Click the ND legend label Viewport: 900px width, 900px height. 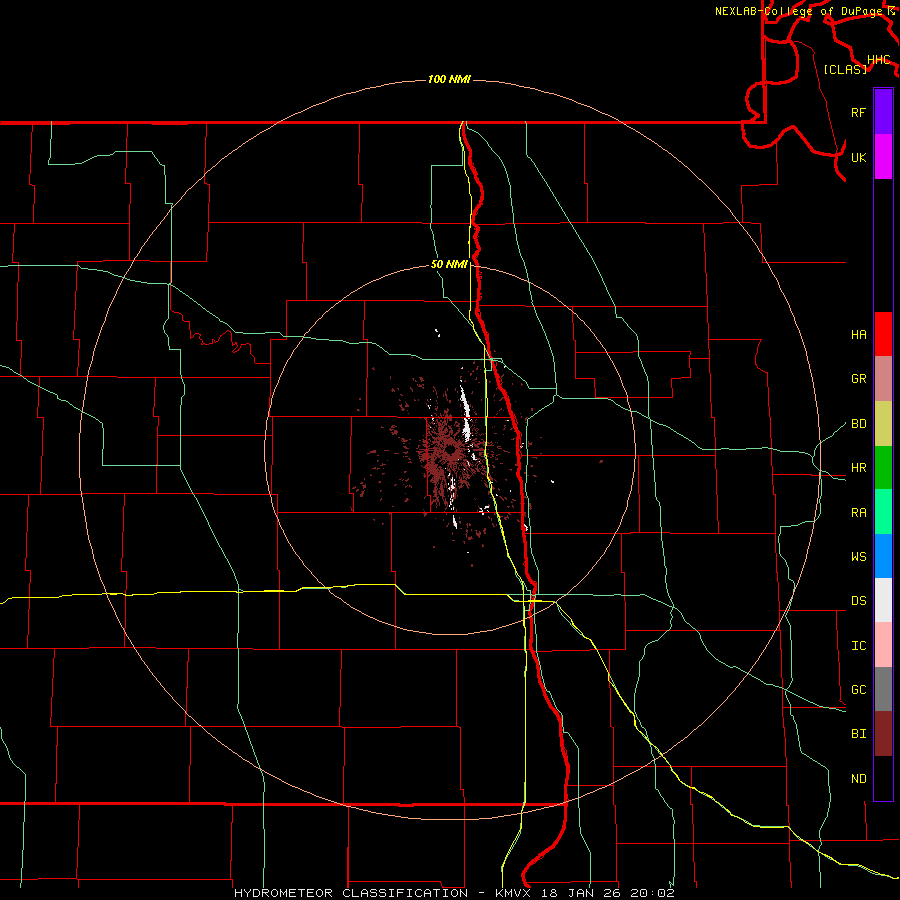(x=858, y=779)
